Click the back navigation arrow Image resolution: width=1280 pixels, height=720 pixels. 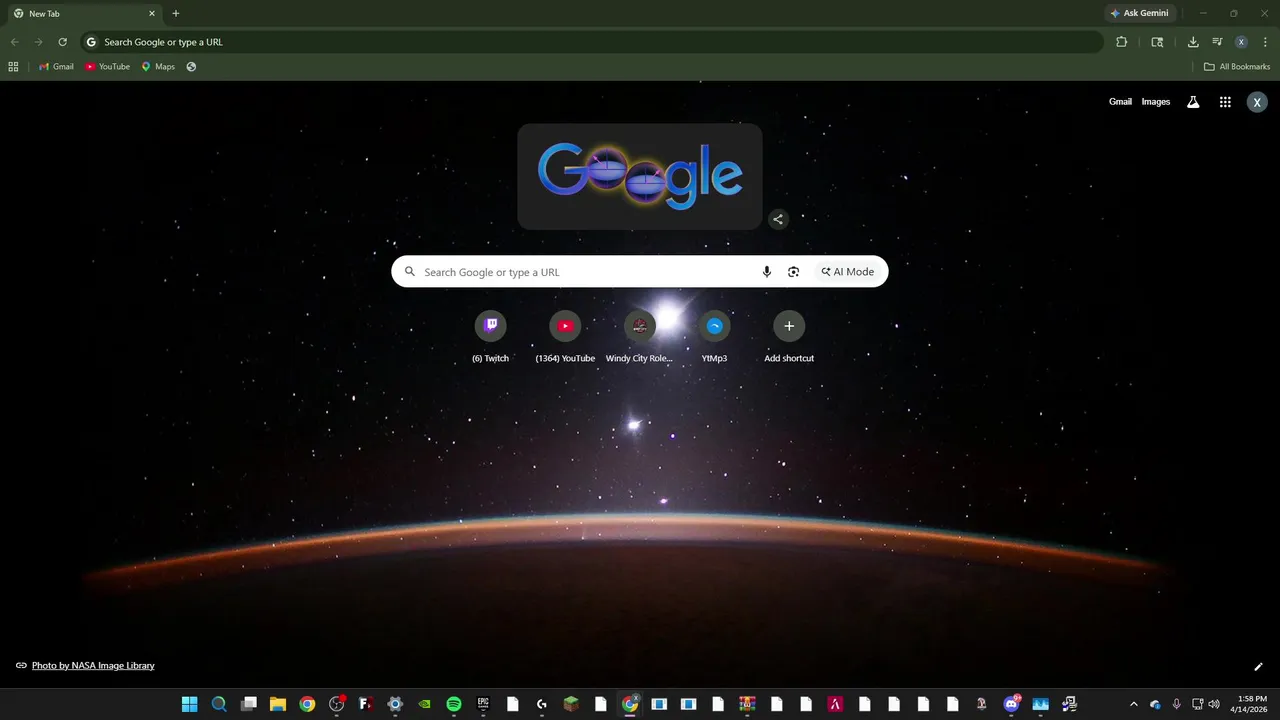tap(14, 42)
